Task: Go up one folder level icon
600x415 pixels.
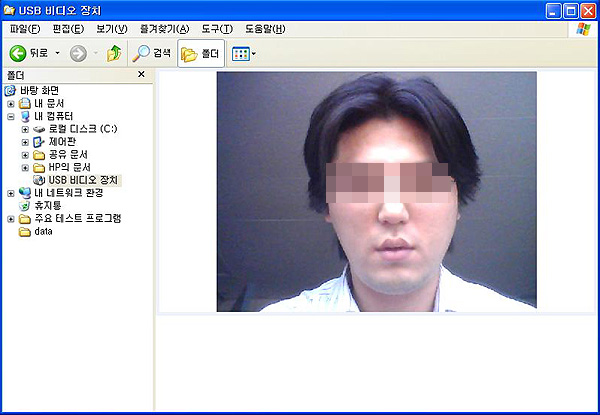Action: click(x=114, y=53)
